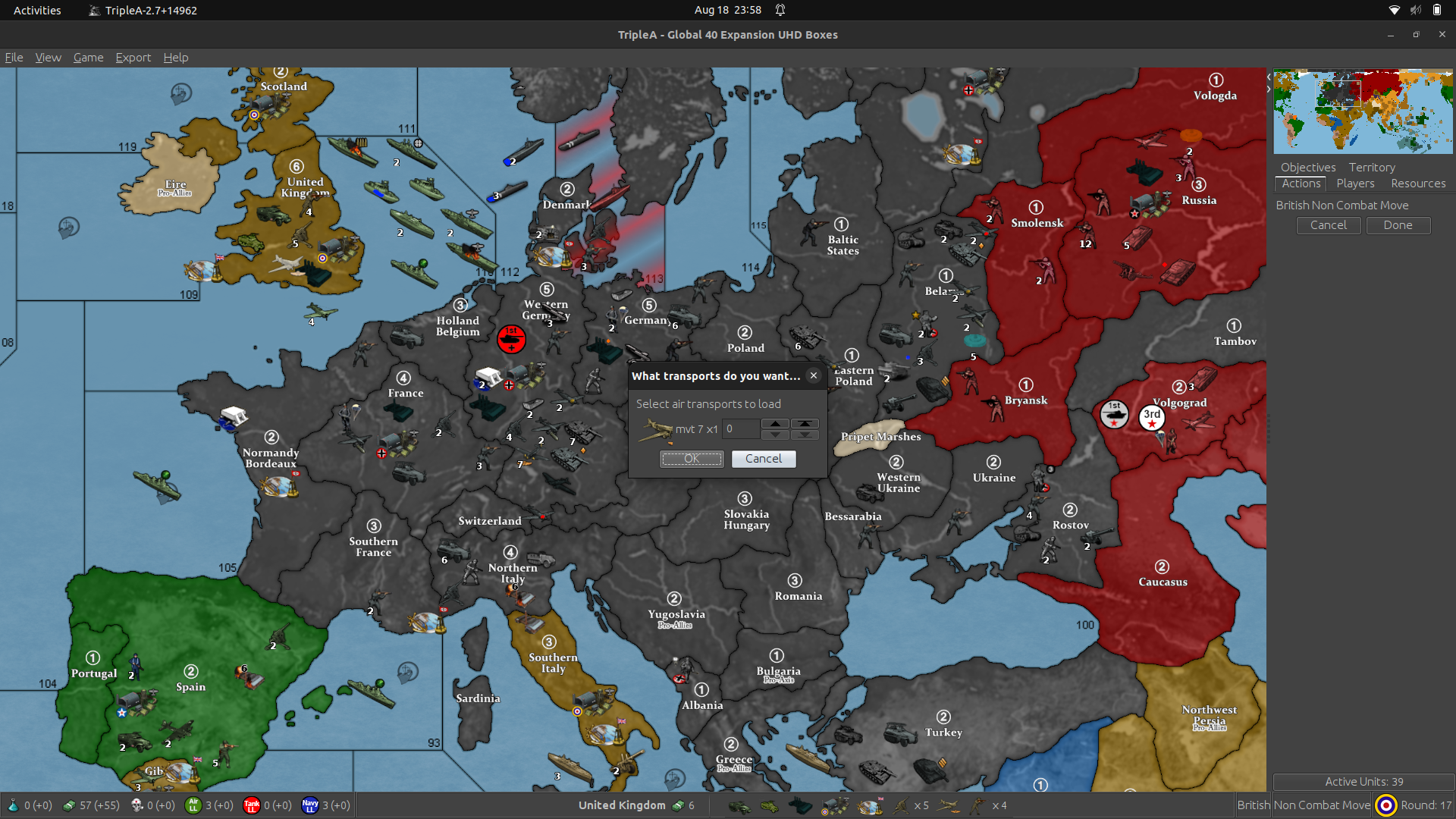Click the PUs money icon showing 57 (+55)
Screen dimensions: 1456x819
(x=69, y=805)
